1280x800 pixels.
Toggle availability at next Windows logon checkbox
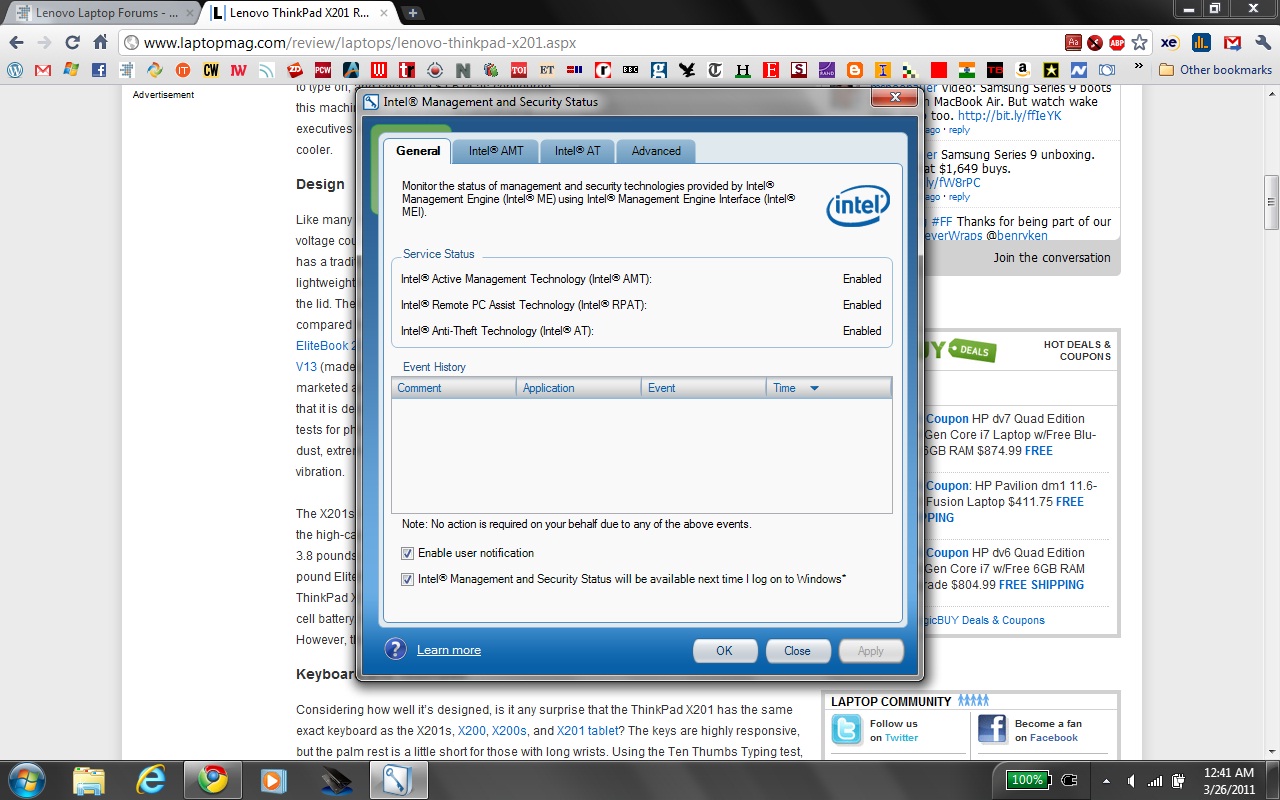coord(407,579)
